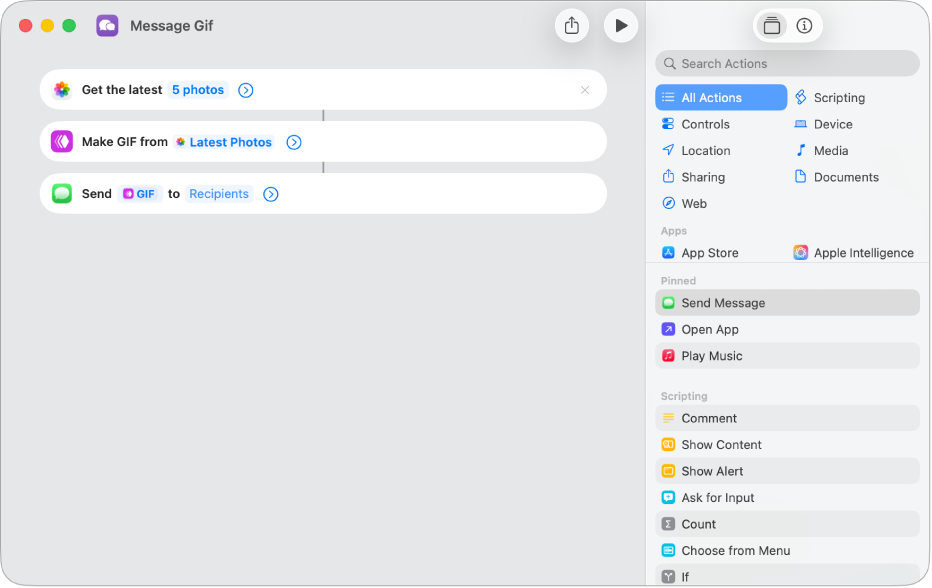Click the Count sigma icon

(668, 524)
